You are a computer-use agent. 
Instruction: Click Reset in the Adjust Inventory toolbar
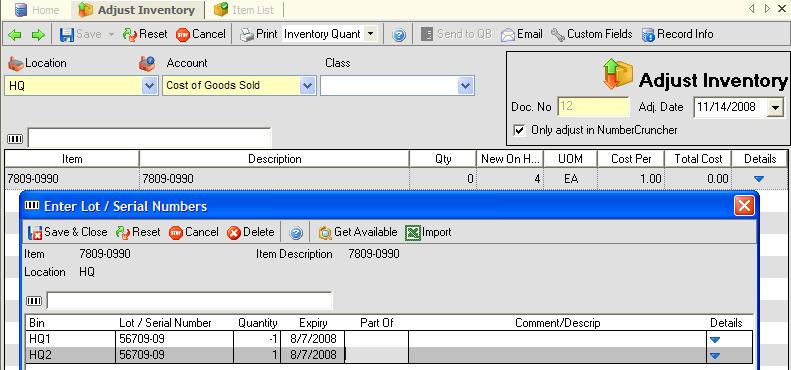145,34
